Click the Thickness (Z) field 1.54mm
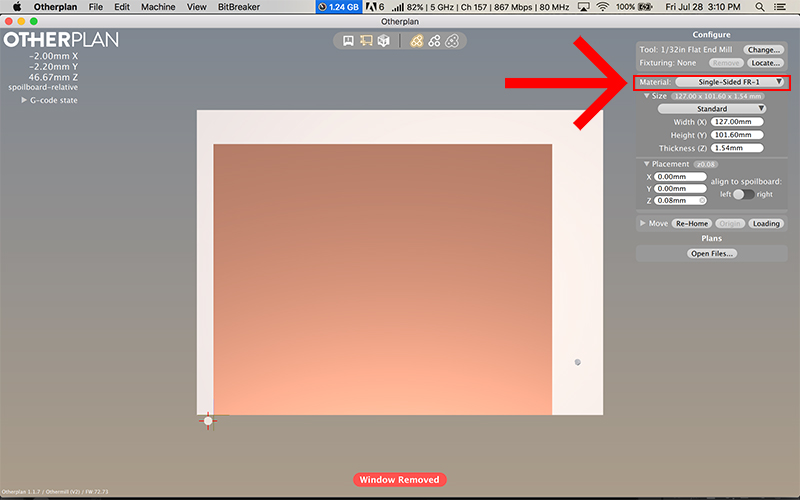Image resolution: width=800 pixels, height=500 pixels. (x=737, y=148)
